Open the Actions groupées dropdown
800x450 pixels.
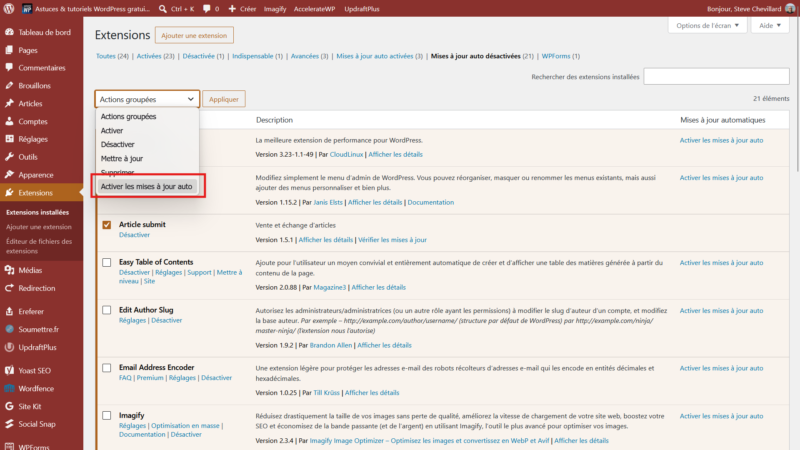(147, 99)
